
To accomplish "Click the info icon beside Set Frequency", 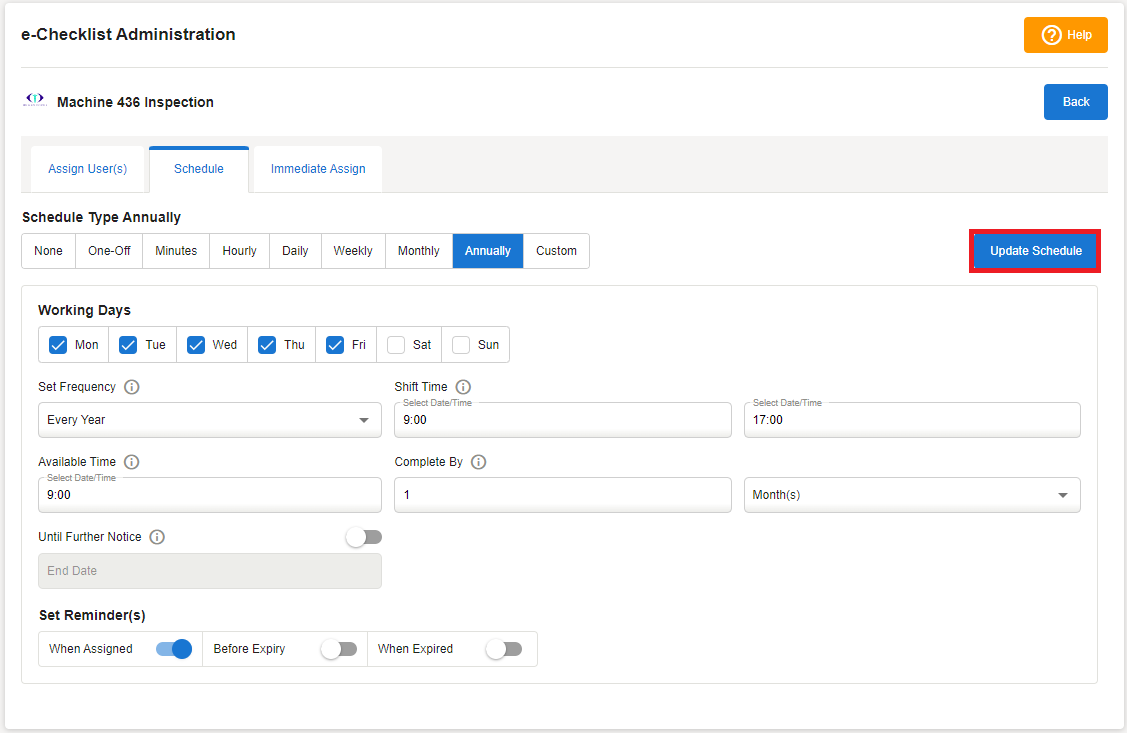I will click(x=132, y=387).
